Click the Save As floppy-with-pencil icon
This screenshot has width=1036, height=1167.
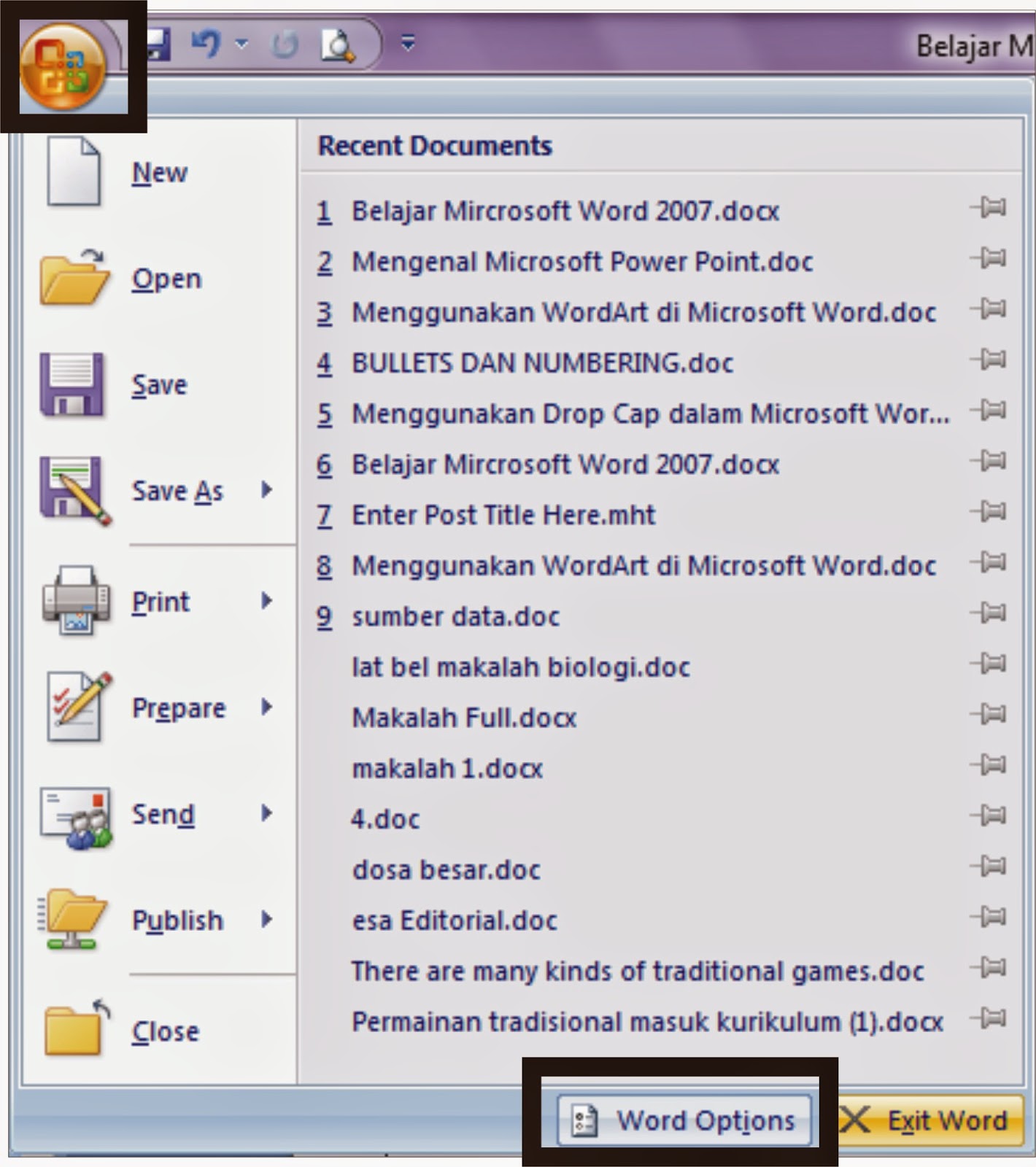(75, 491)
